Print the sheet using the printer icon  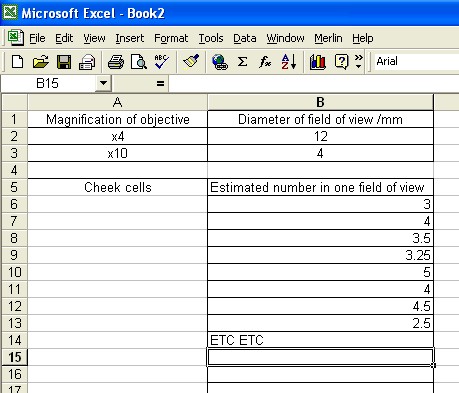click(116, 62)
